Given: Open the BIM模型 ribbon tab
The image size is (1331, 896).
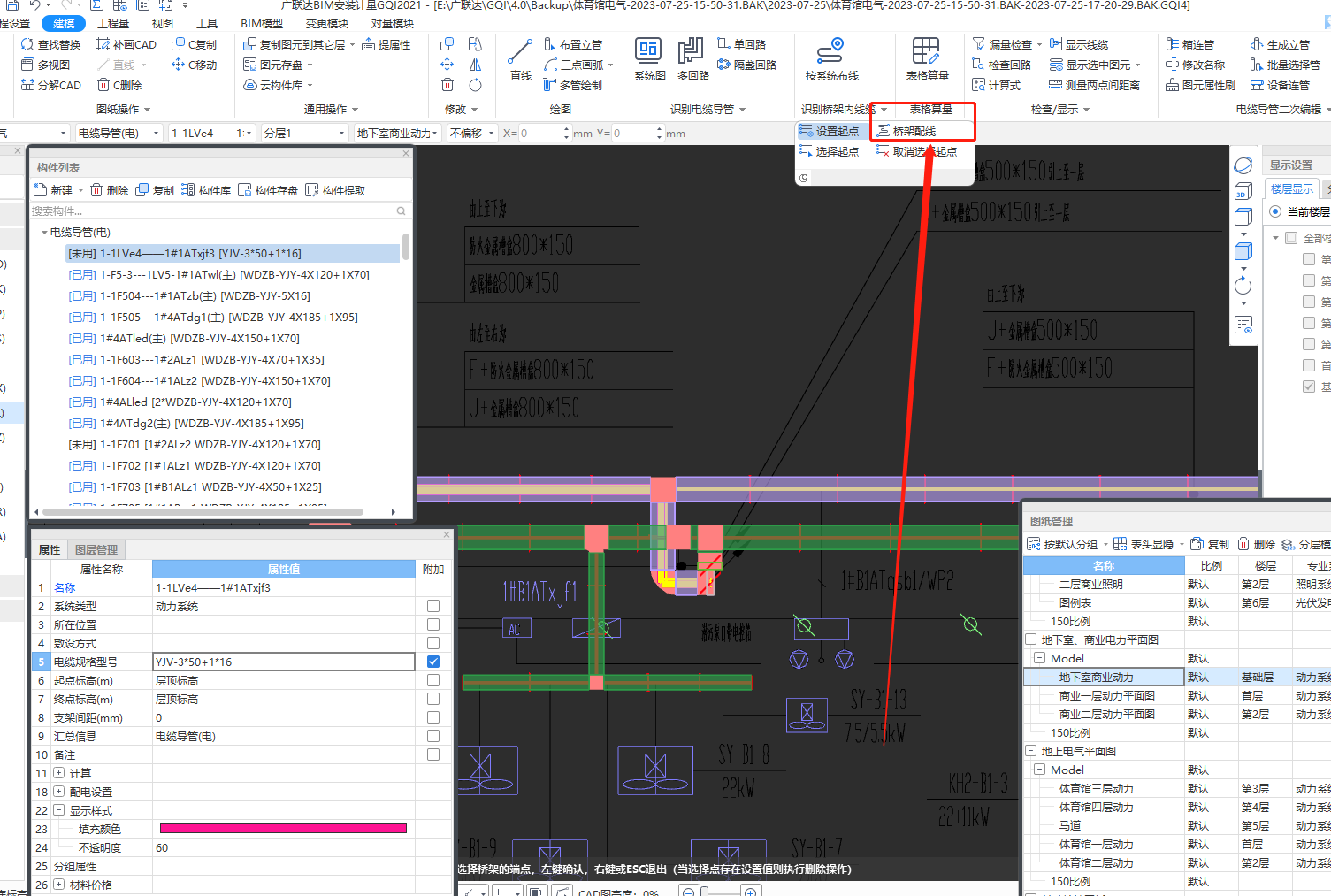Looking at the screenshot, I should click(x=262, y=23).
